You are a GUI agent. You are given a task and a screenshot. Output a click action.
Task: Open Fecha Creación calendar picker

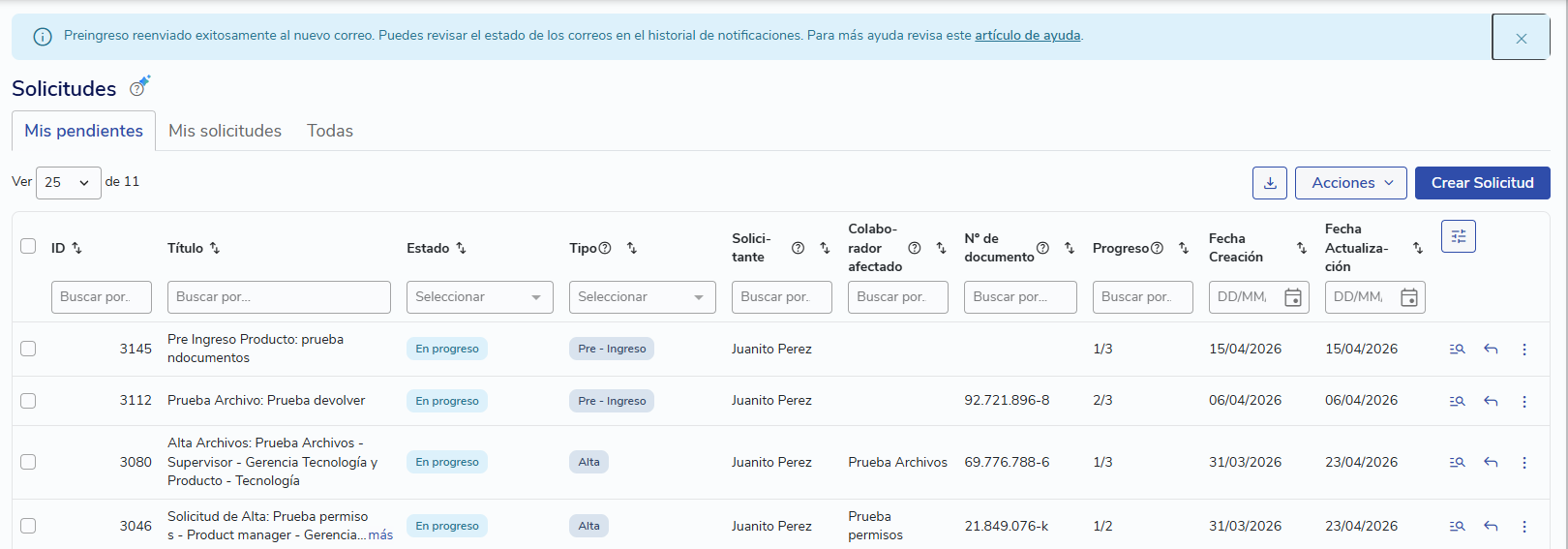[1292, 297]
